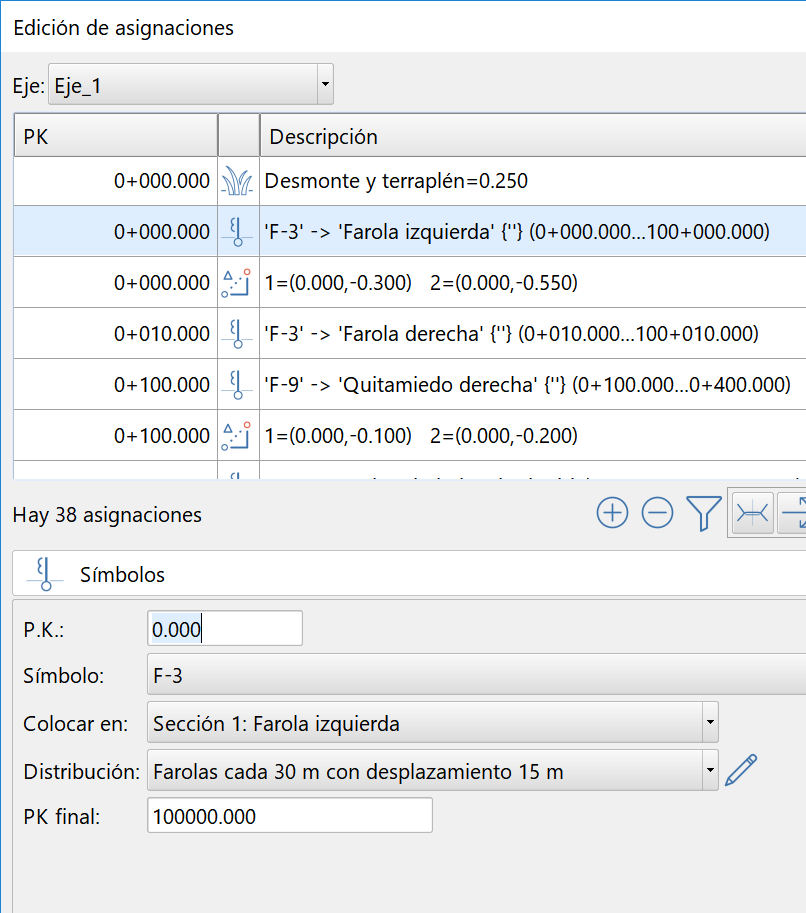This screenshot has height=913, width=806.
Task: Click the PK column header
Action: coord(115,137)
